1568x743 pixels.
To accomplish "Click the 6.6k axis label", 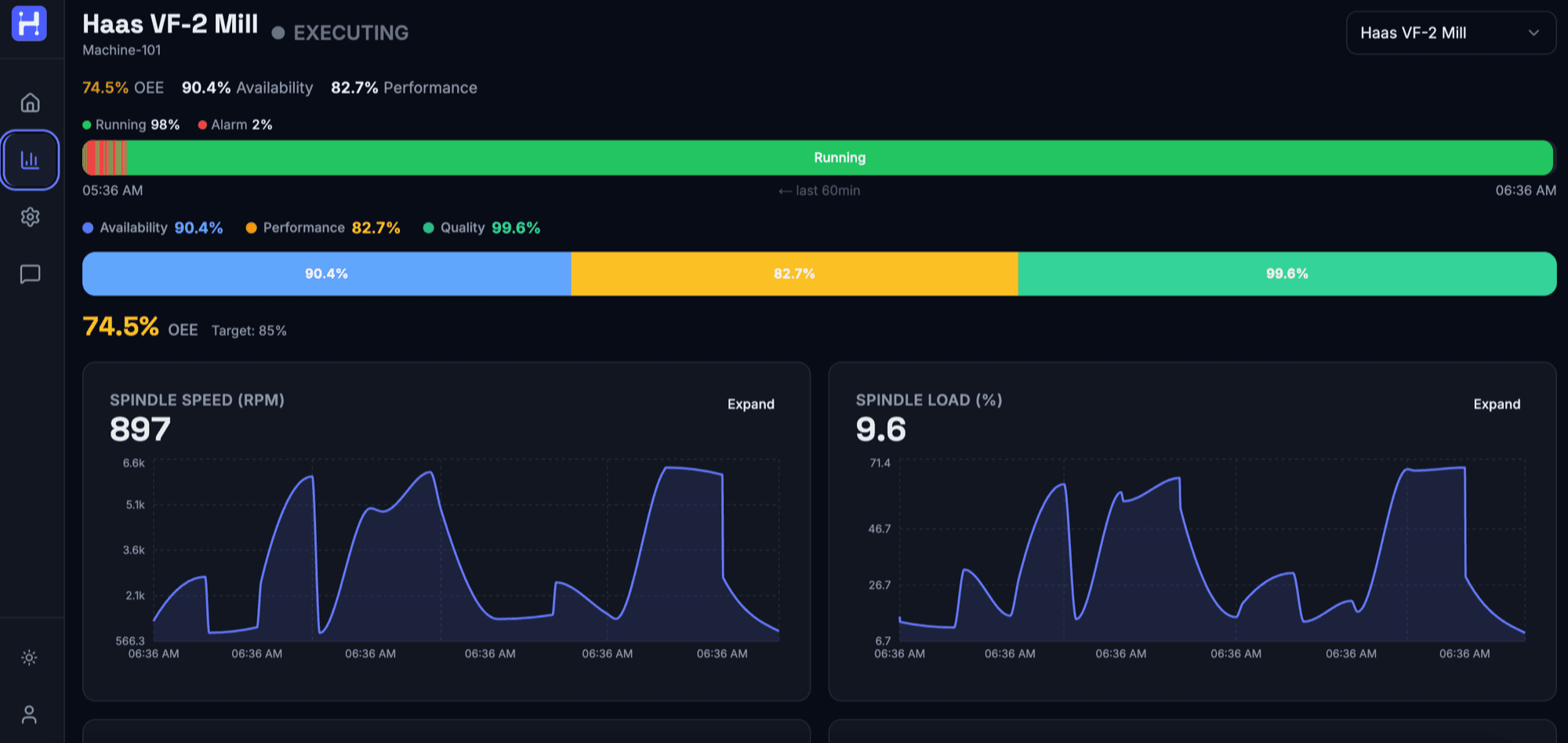I will tap(134, 463).
